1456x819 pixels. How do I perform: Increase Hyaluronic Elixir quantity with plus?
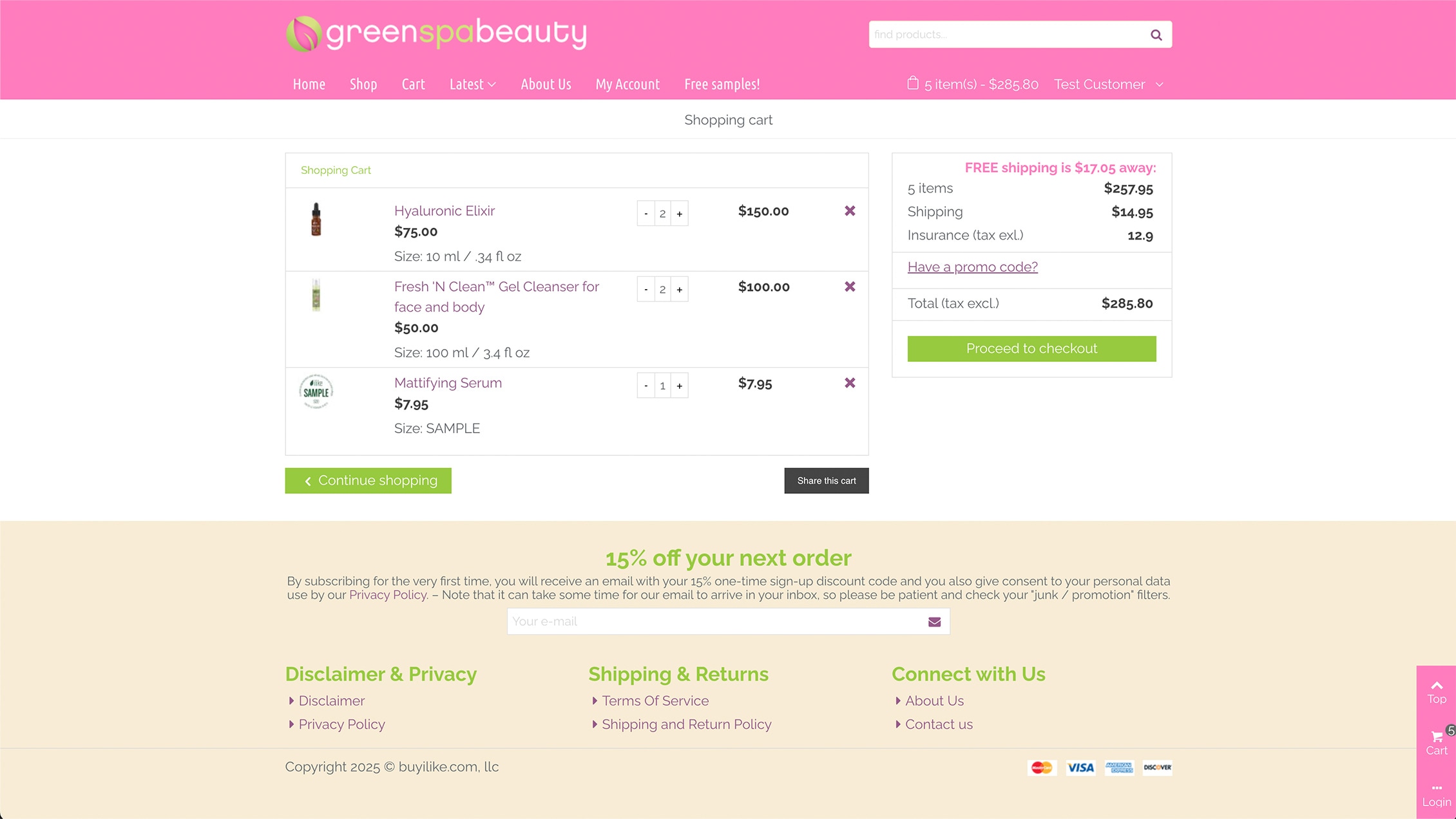click(679, 214)
